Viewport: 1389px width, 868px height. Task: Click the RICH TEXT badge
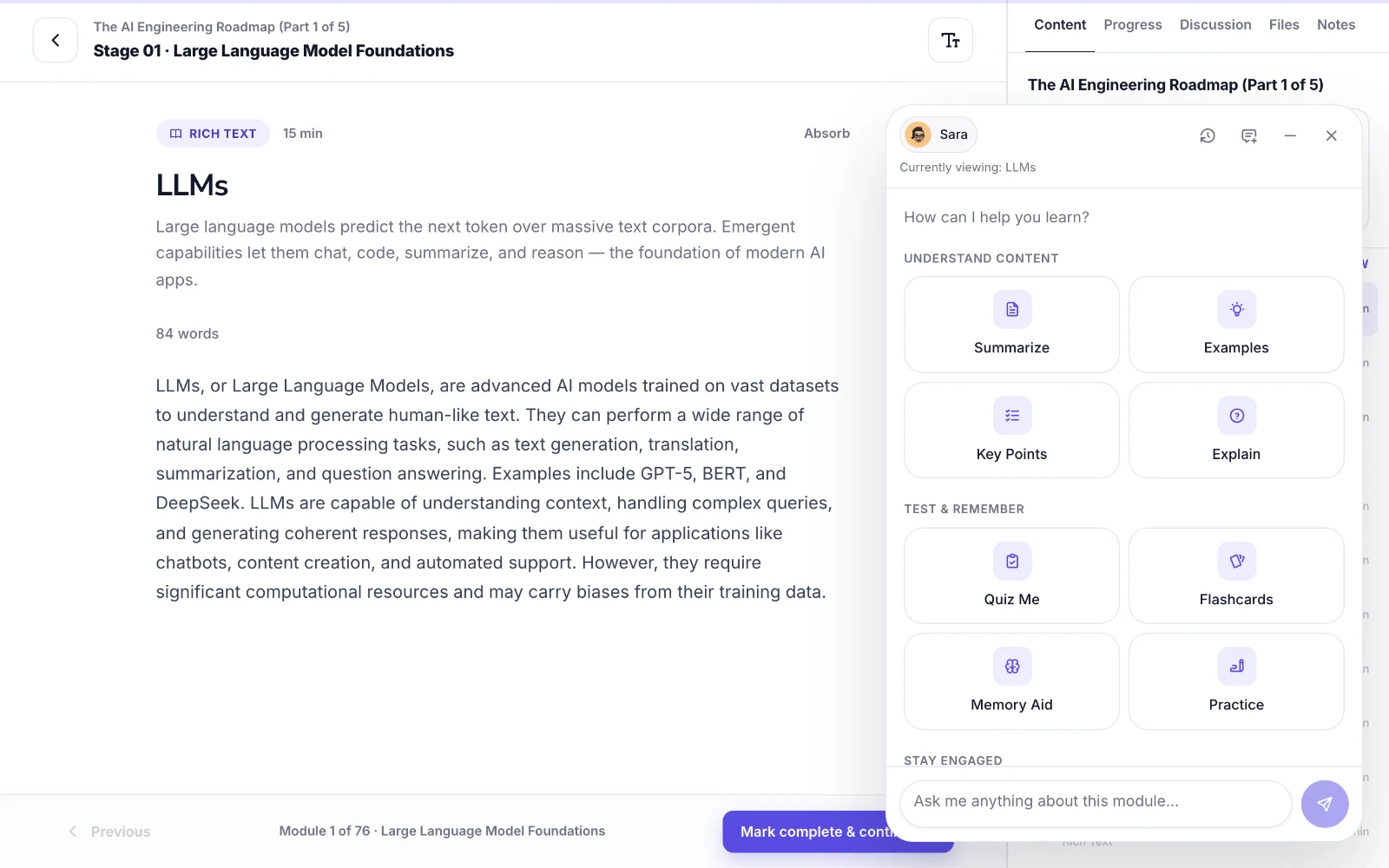(213, 134)
